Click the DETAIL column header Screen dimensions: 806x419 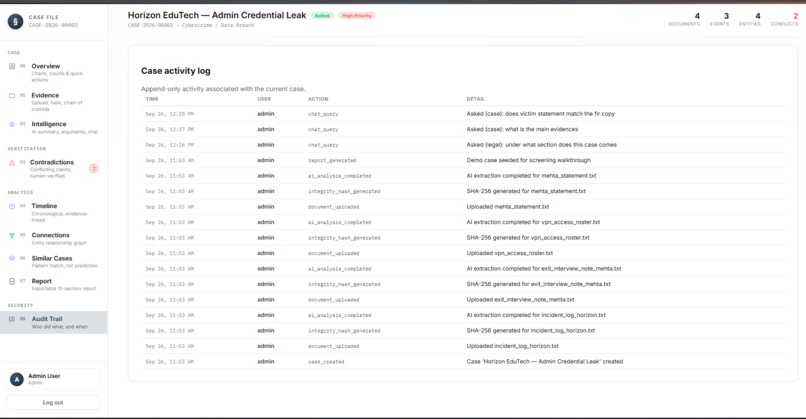coord(475,99)
